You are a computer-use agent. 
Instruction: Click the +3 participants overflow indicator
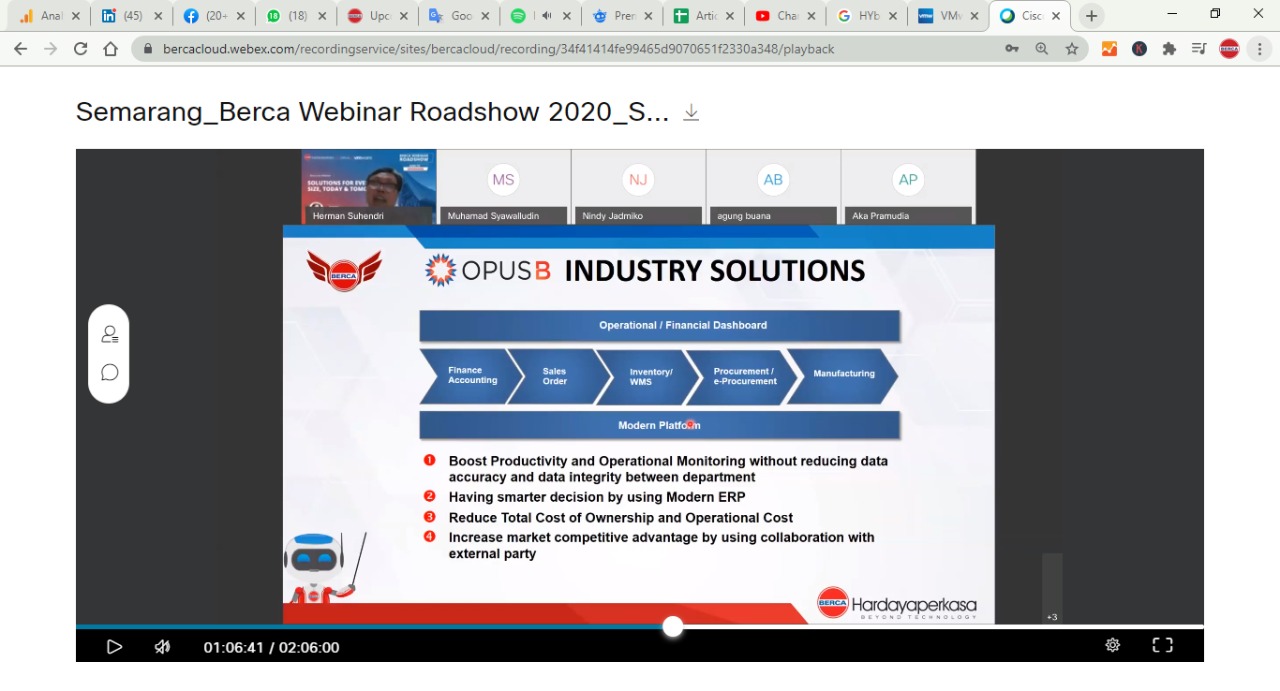tap(1052, 617)
